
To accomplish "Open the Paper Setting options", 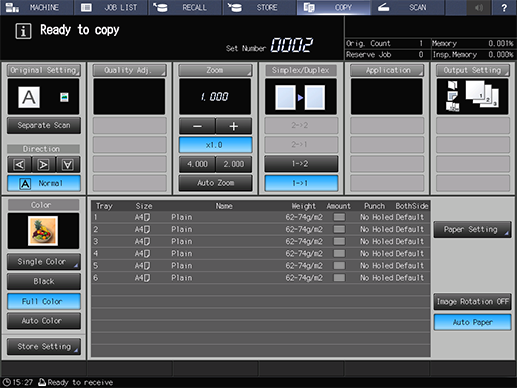I will 472,229.
